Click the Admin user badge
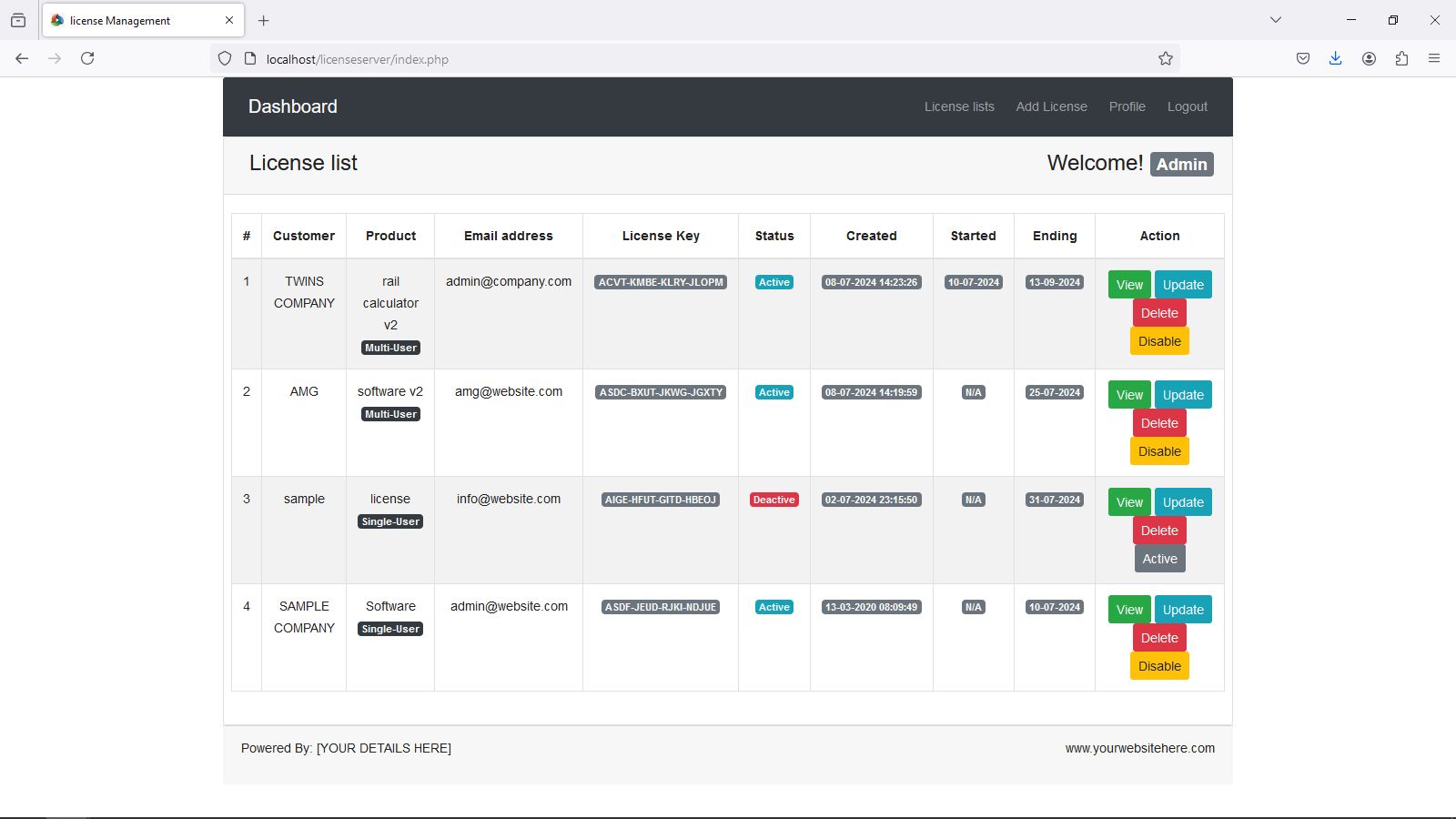Screen dimensions: 1456x819 pyautogui.click(x=1181, y=164)
